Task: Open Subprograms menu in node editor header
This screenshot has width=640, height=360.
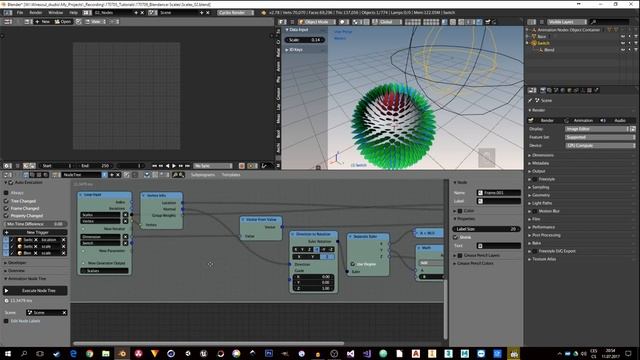Action: point(203,175)
